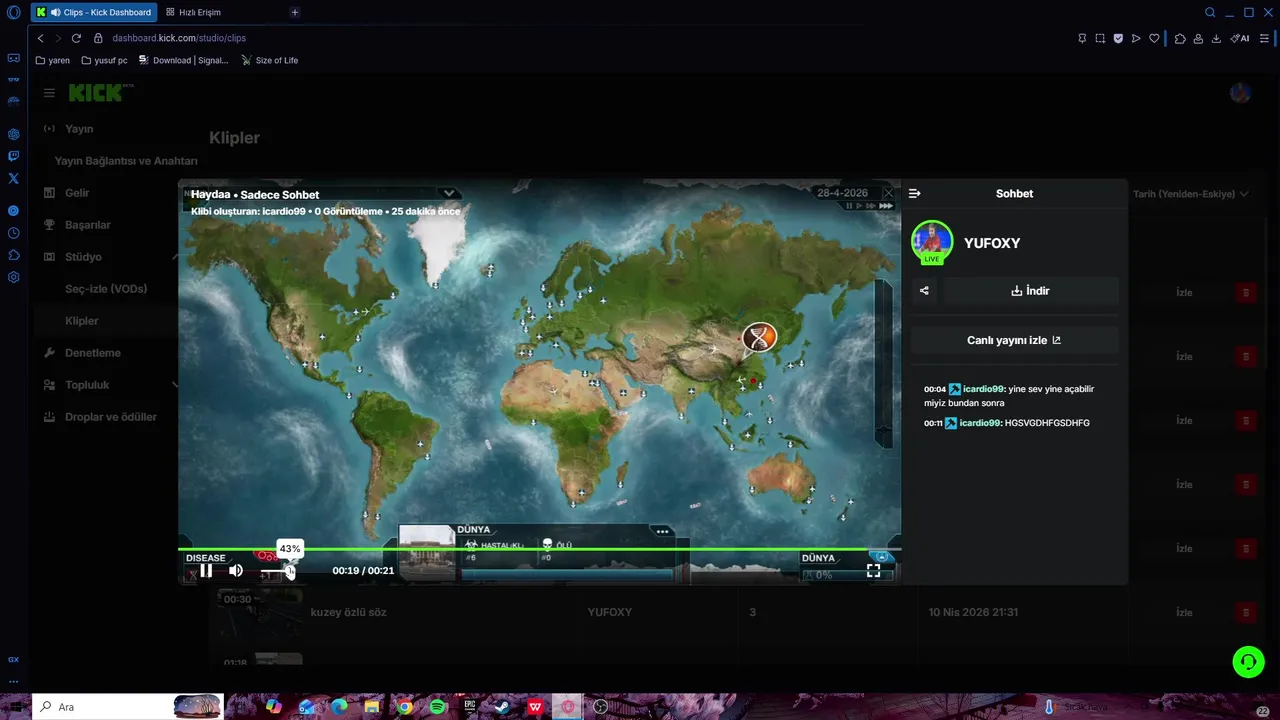Open the green support chat bubble
The height and width of the screenshot is (720, 1280).
[1247, 661]
